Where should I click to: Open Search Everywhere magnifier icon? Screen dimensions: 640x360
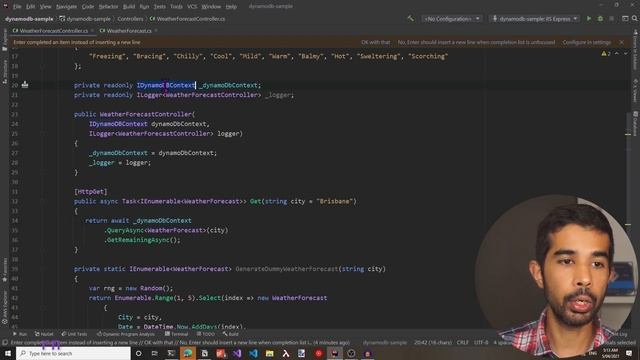point(635,18)
